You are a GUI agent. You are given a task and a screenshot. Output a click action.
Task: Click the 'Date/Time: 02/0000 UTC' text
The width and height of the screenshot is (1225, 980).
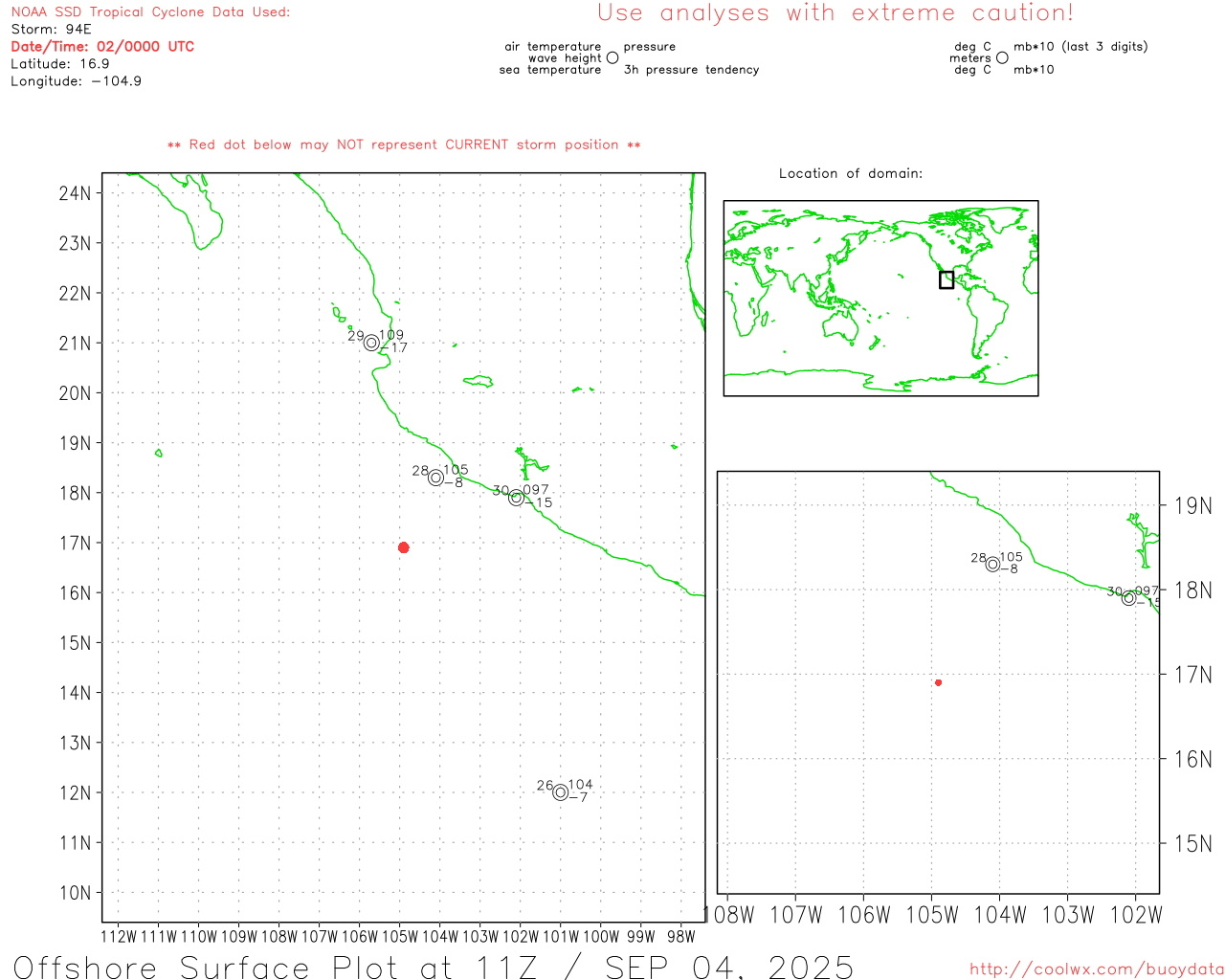pos(102,47)
